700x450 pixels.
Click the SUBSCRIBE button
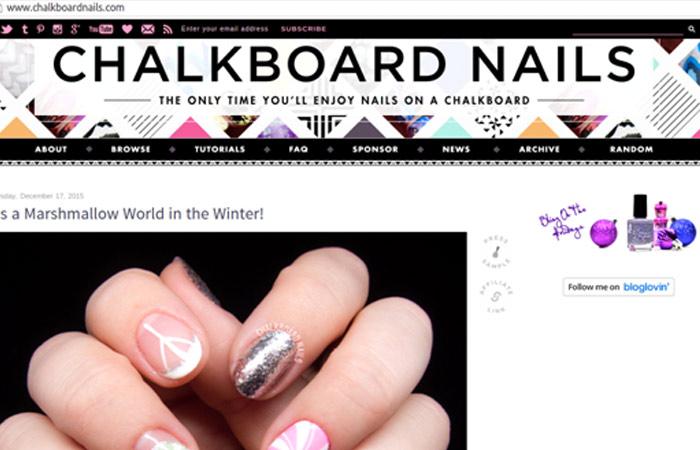tap(304, 29)
